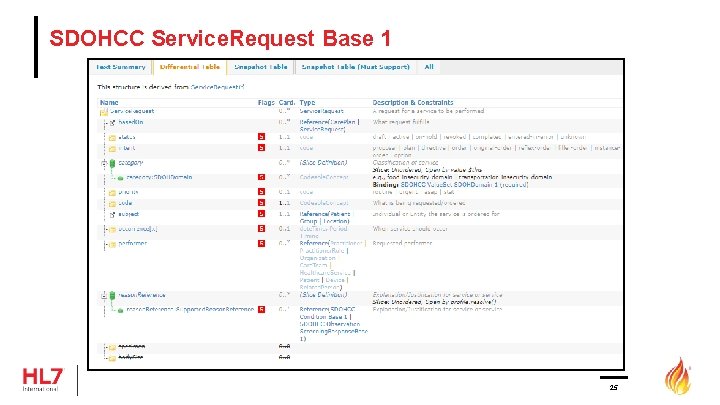Click the red S flag in code element row
Screen dimensions: 720x405
click(261, 203)
